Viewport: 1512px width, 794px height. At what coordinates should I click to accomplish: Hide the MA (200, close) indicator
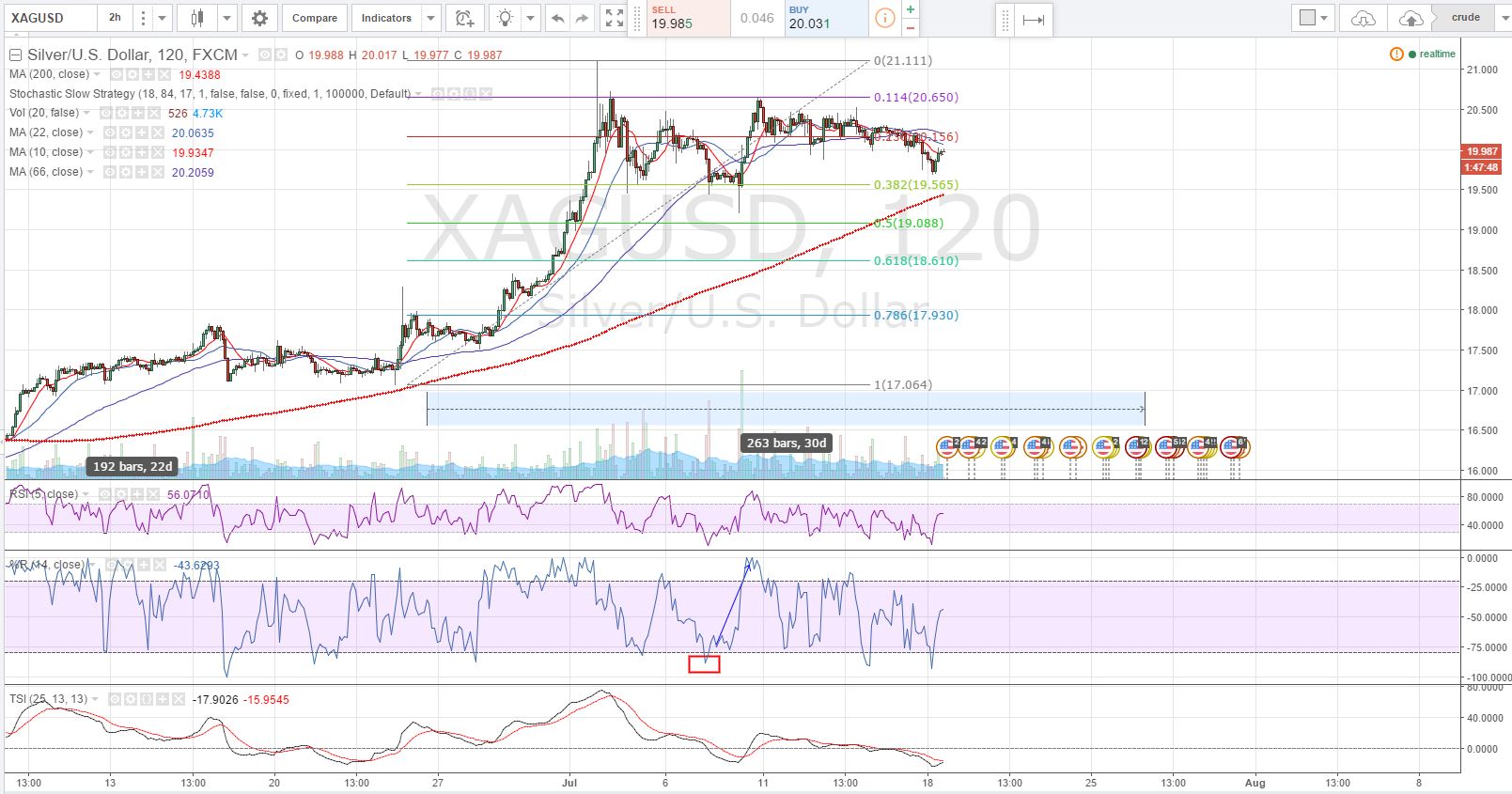point(117,74)
